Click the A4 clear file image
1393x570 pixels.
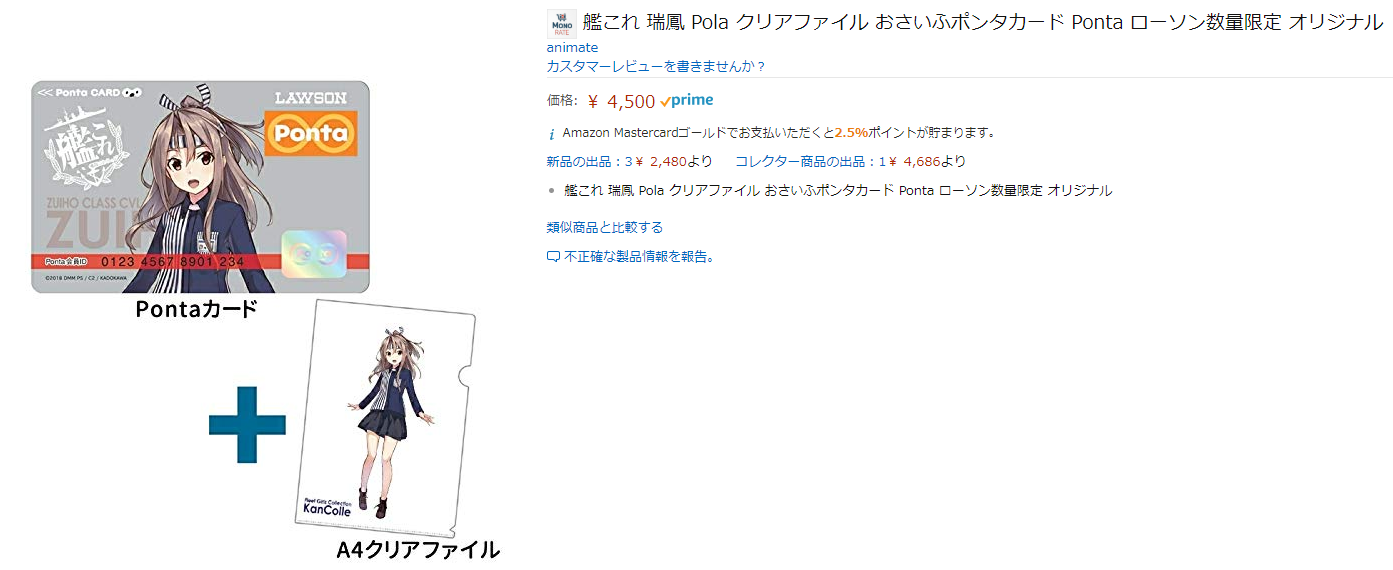[388, 420]
